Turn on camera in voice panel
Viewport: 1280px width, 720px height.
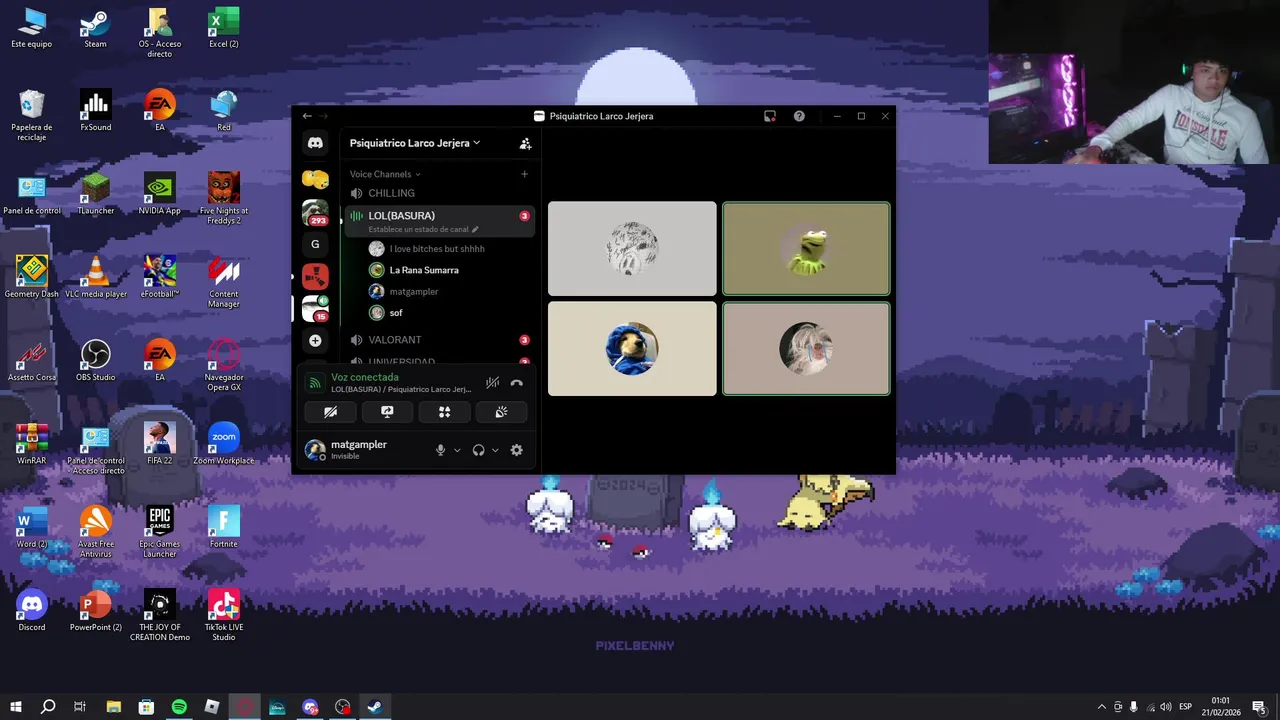click(330, 412)
